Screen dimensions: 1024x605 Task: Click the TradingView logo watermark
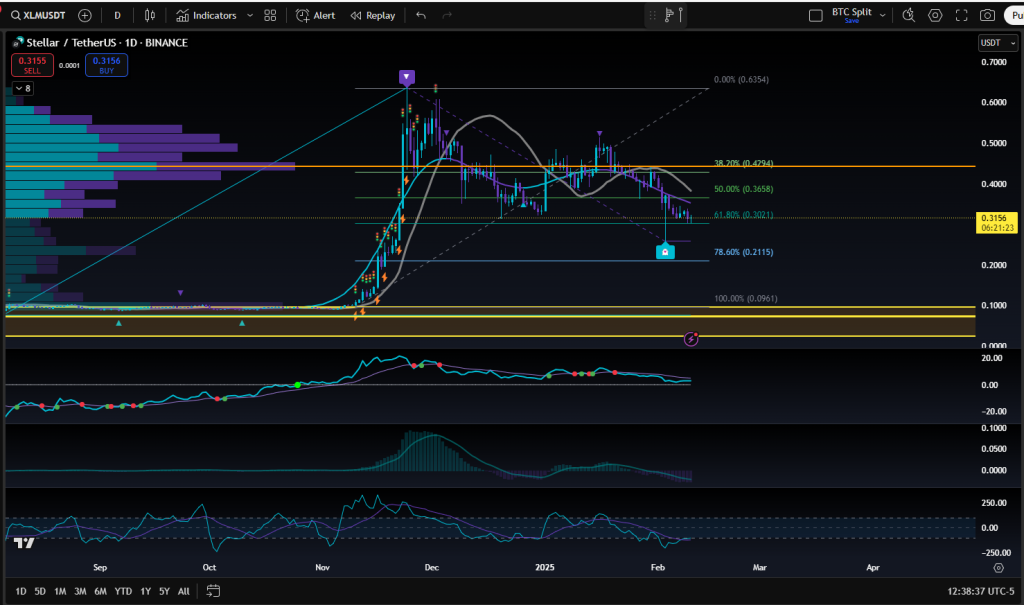click(x=24, y=543)
